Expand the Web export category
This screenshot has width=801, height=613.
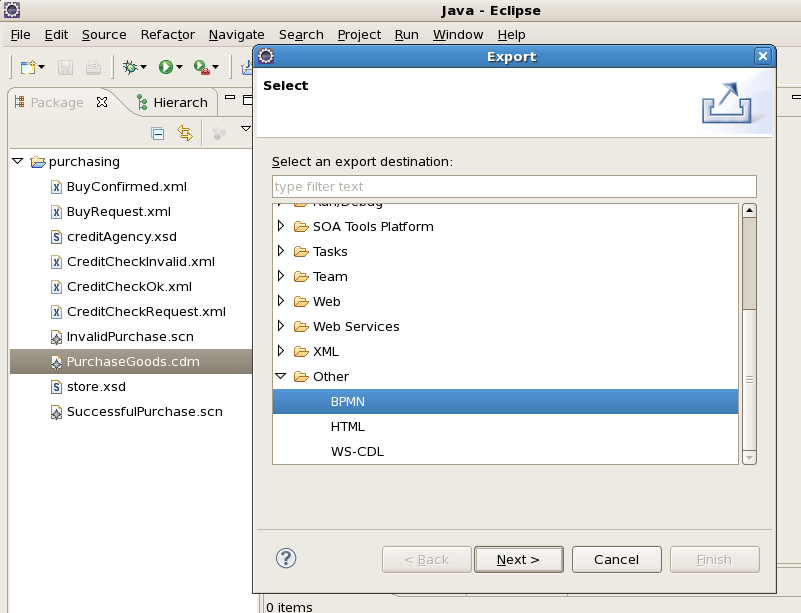point(280,300)
